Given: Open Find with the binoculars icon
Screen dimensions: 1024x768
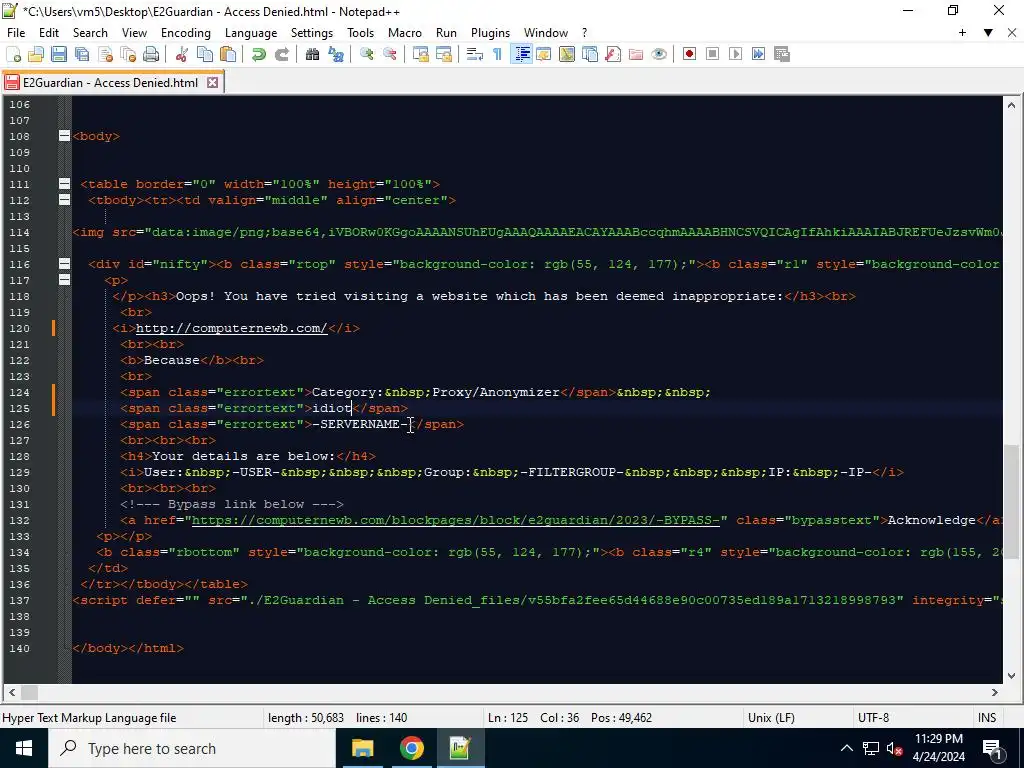Looking at the screenshot, I should click(312, 54).
